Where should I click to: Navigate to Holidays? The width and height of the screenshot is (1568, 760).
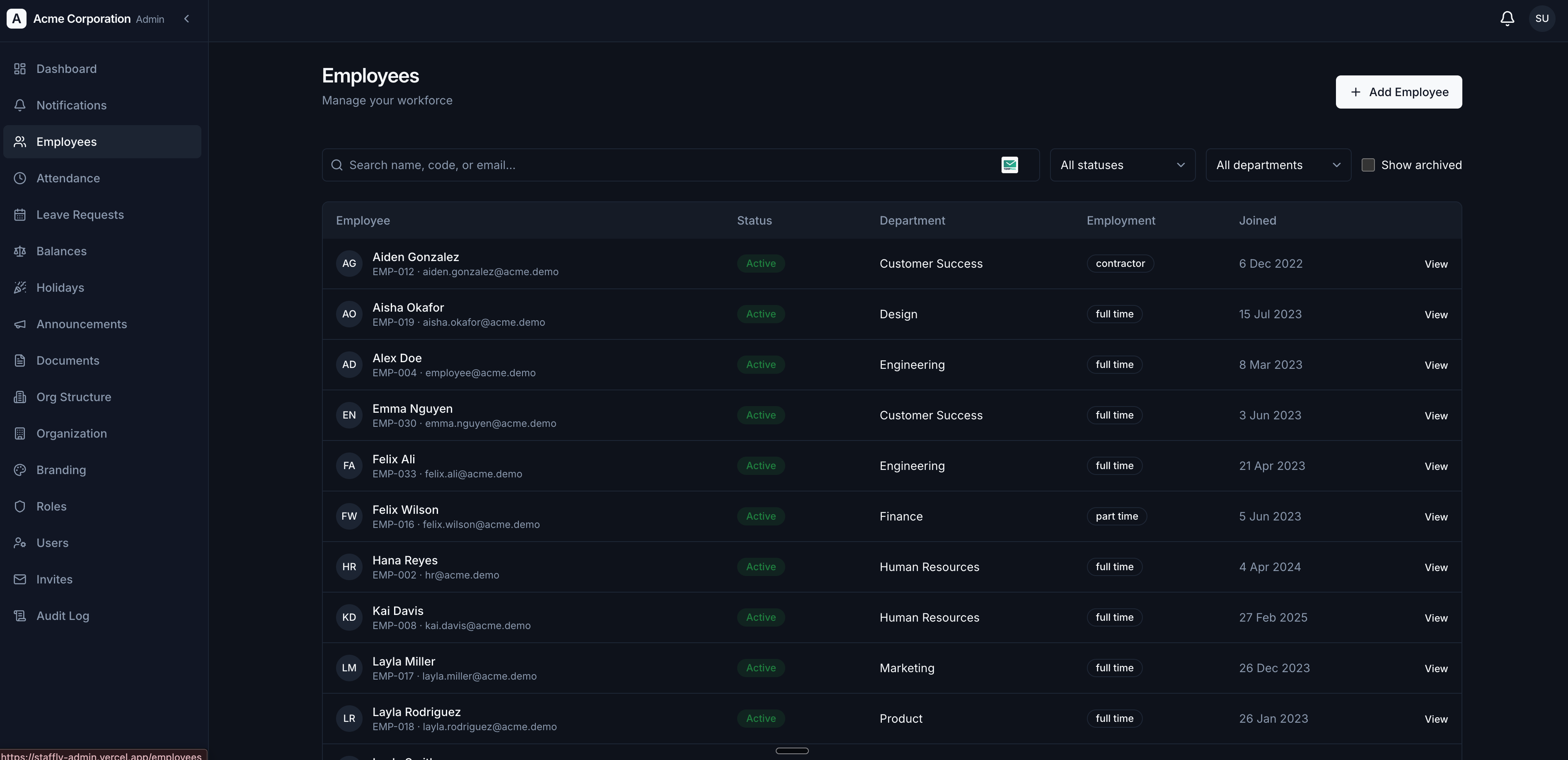click(x=102, y=288)
